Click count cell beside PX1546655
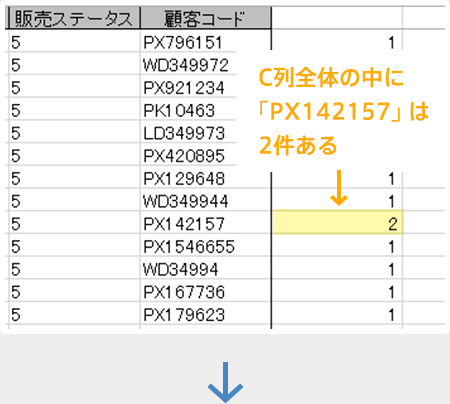Screen dimensions: 450x404 tap(337, 245)
